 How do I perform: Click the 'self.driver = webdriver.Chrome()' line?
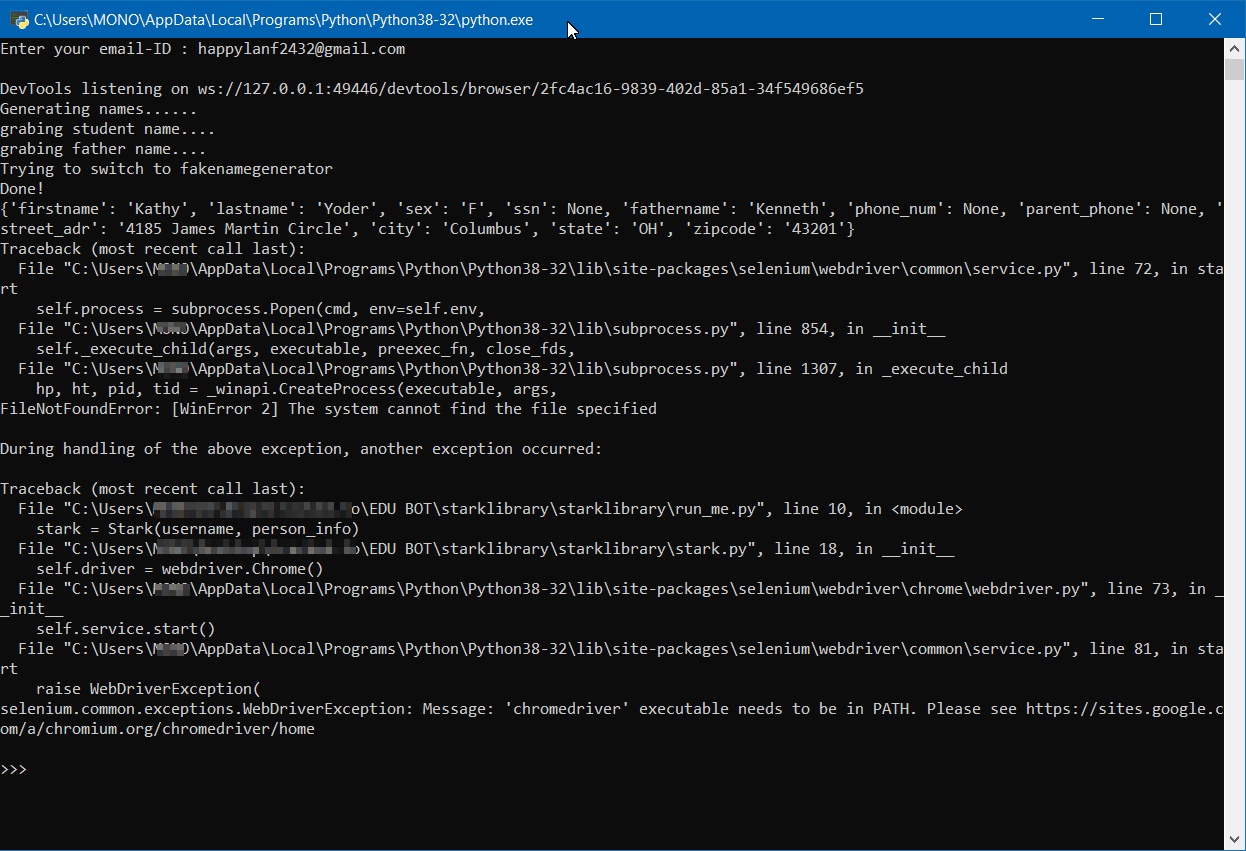point(179,569)
